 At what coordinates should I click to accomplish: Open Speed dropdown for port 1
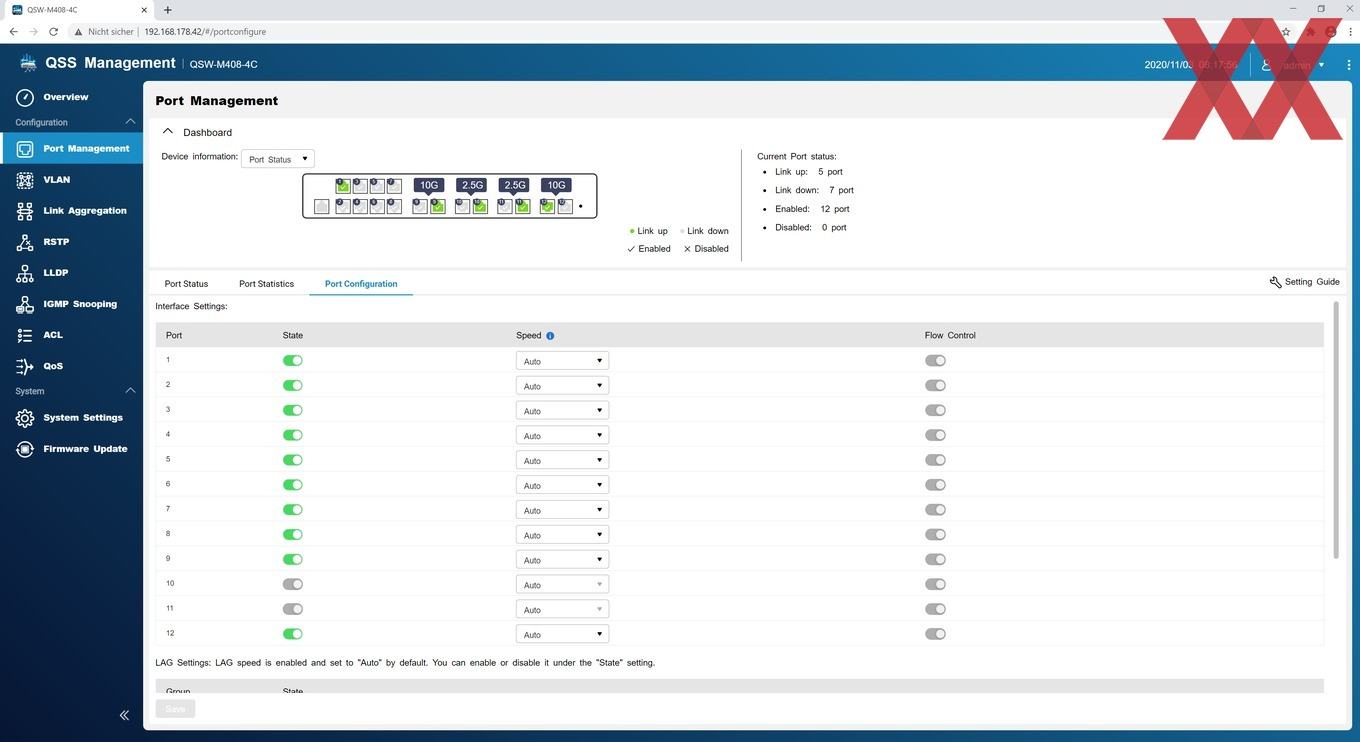point(562,361)
